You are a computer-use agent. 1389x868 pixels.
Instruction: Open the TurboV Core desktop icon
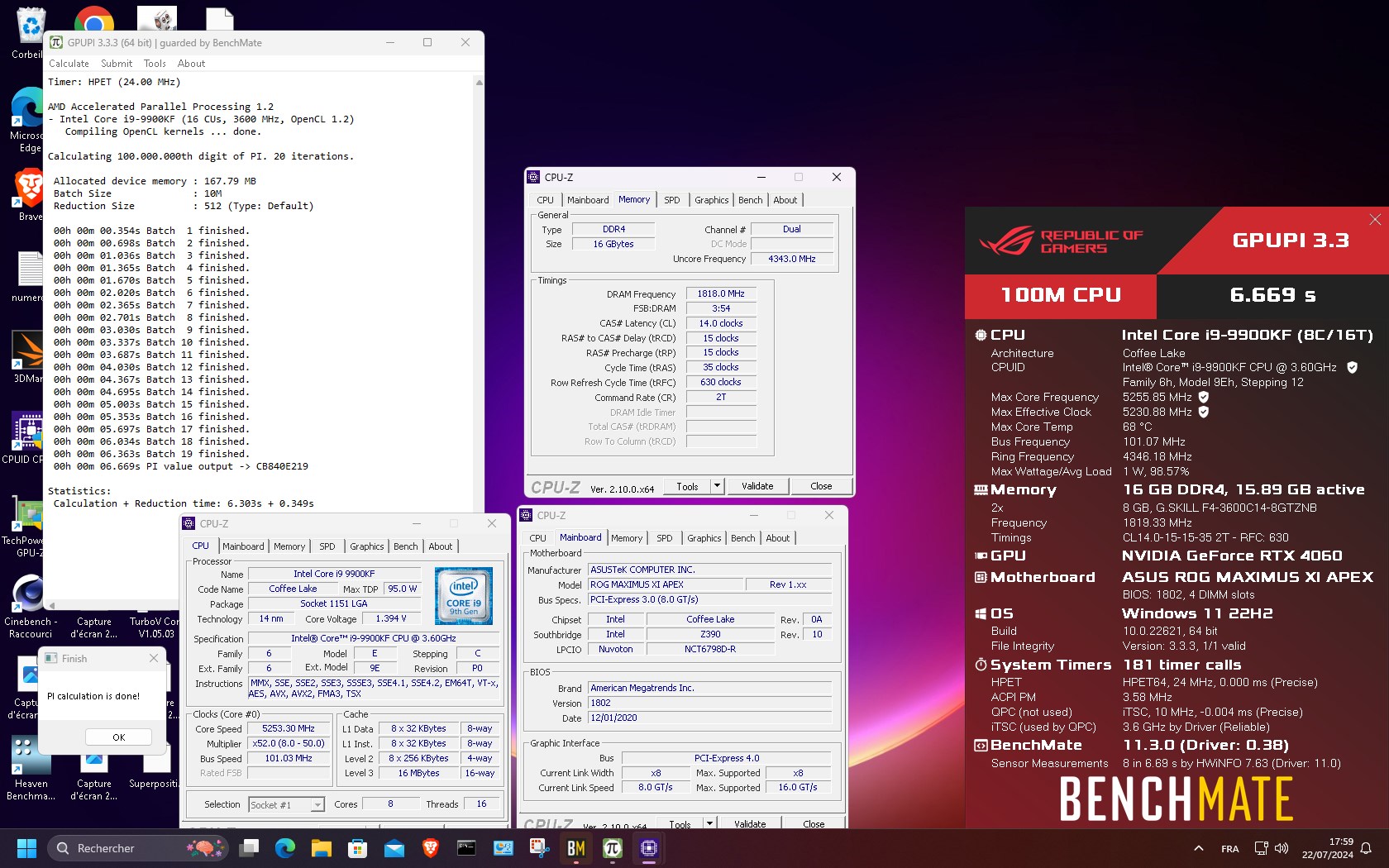[x=155, y=627]
